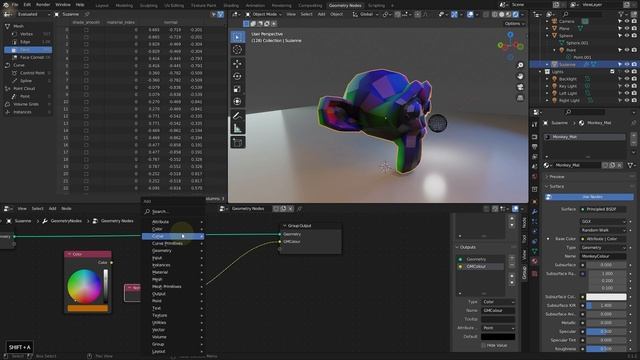Image resolution: width=640 pixels, height=360 pixels.
Task: Click the Search field in Add menu
Action: coord(173,211)
